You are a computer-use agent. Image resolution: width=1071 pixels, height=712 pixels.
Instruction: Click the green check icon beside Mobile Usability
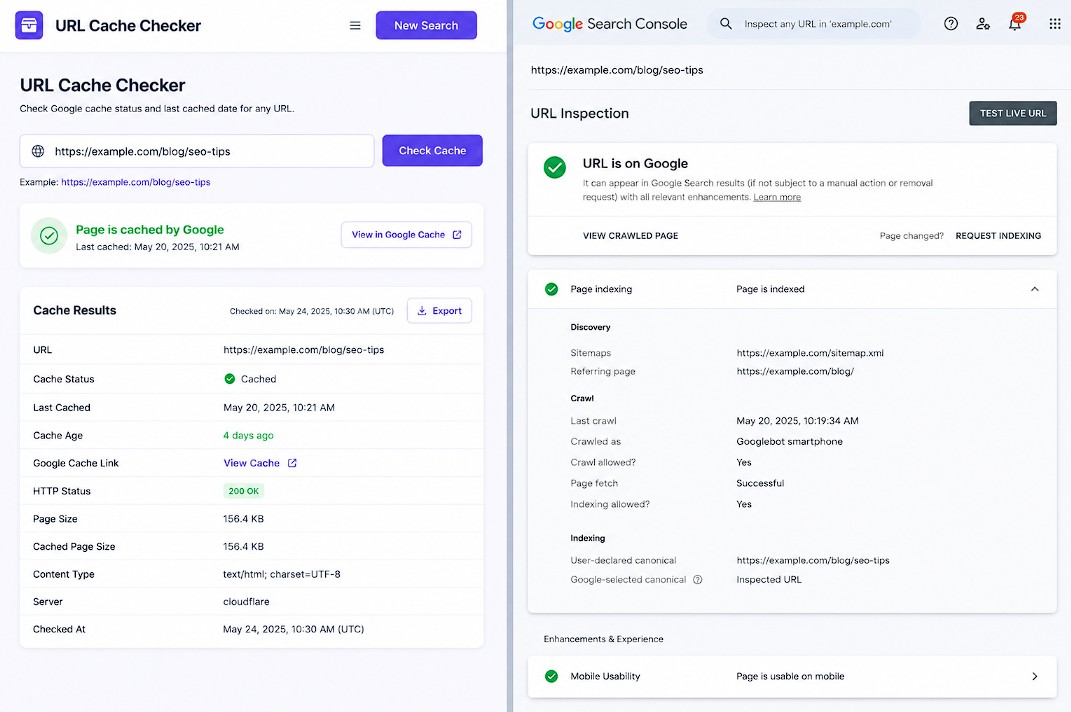point(551,676)
